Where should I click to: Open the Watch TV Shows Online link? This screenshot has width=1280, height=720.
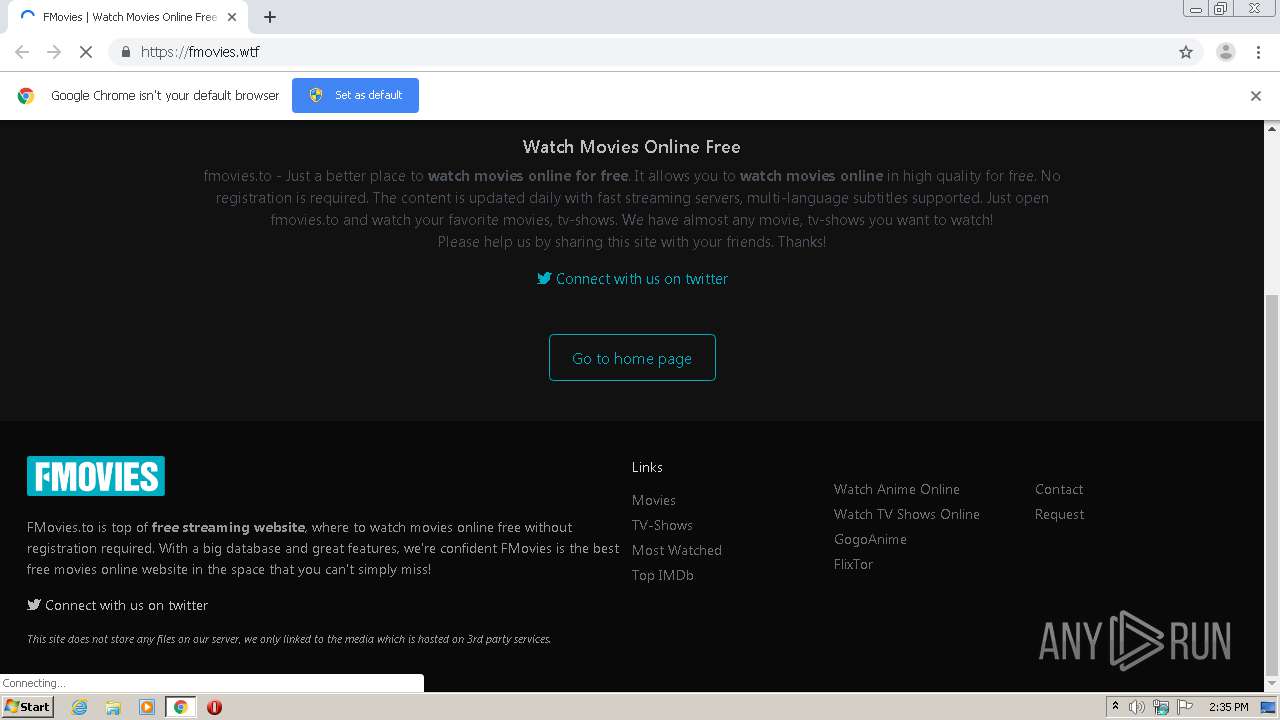coord(907,514)
